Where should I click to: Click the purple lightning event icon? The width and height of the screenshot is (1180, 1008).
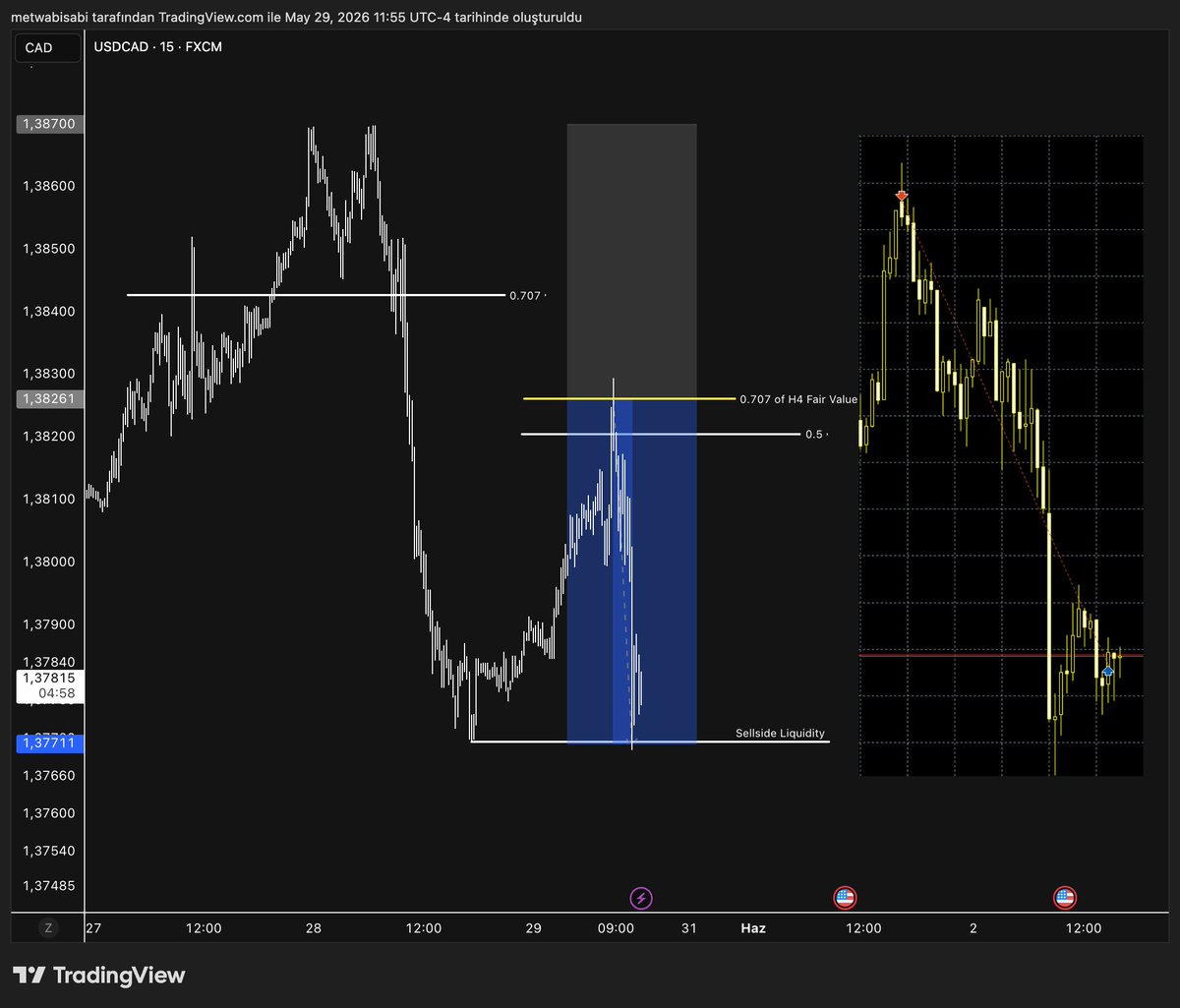tap(641, 897)
